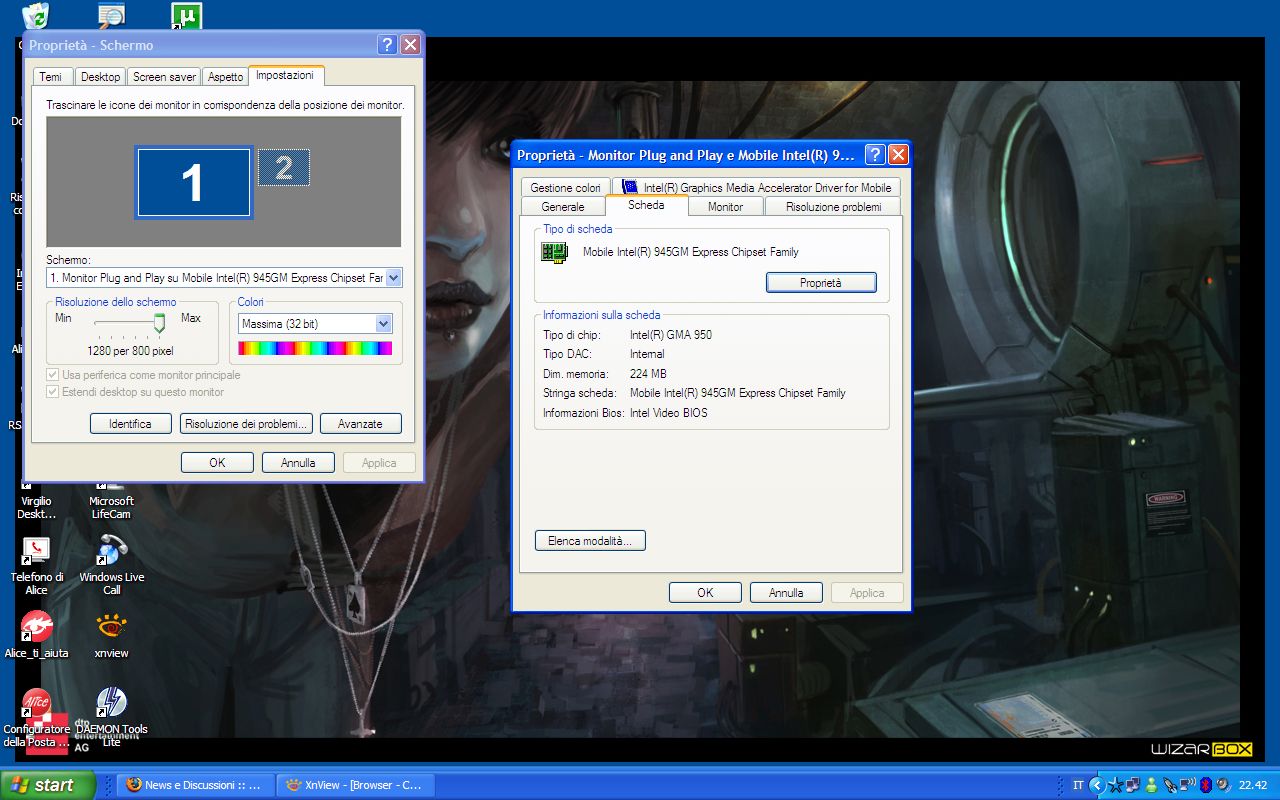
Task: Switch to the Screen saver tab
Action: point(164,77)
